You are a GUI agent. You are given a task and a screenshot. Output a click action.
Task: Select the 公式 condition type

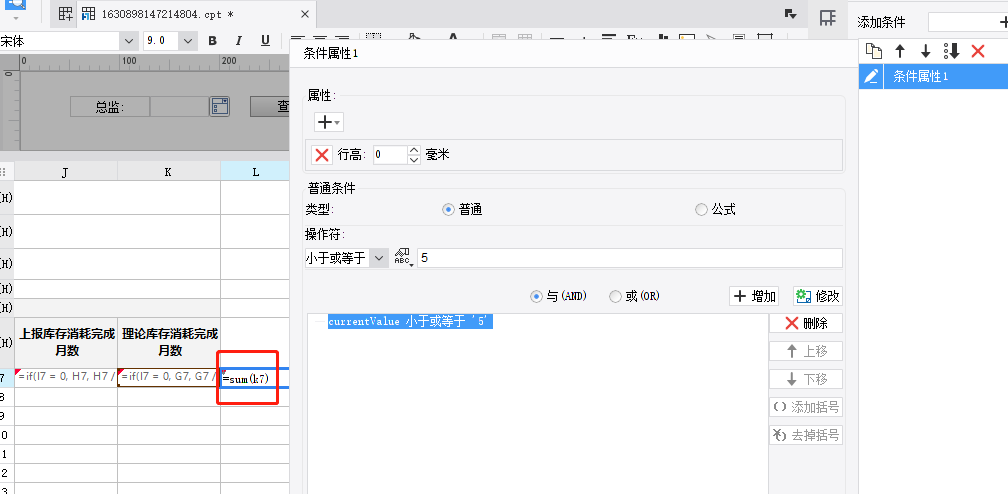pyautogui.click(x=716, y=210)
